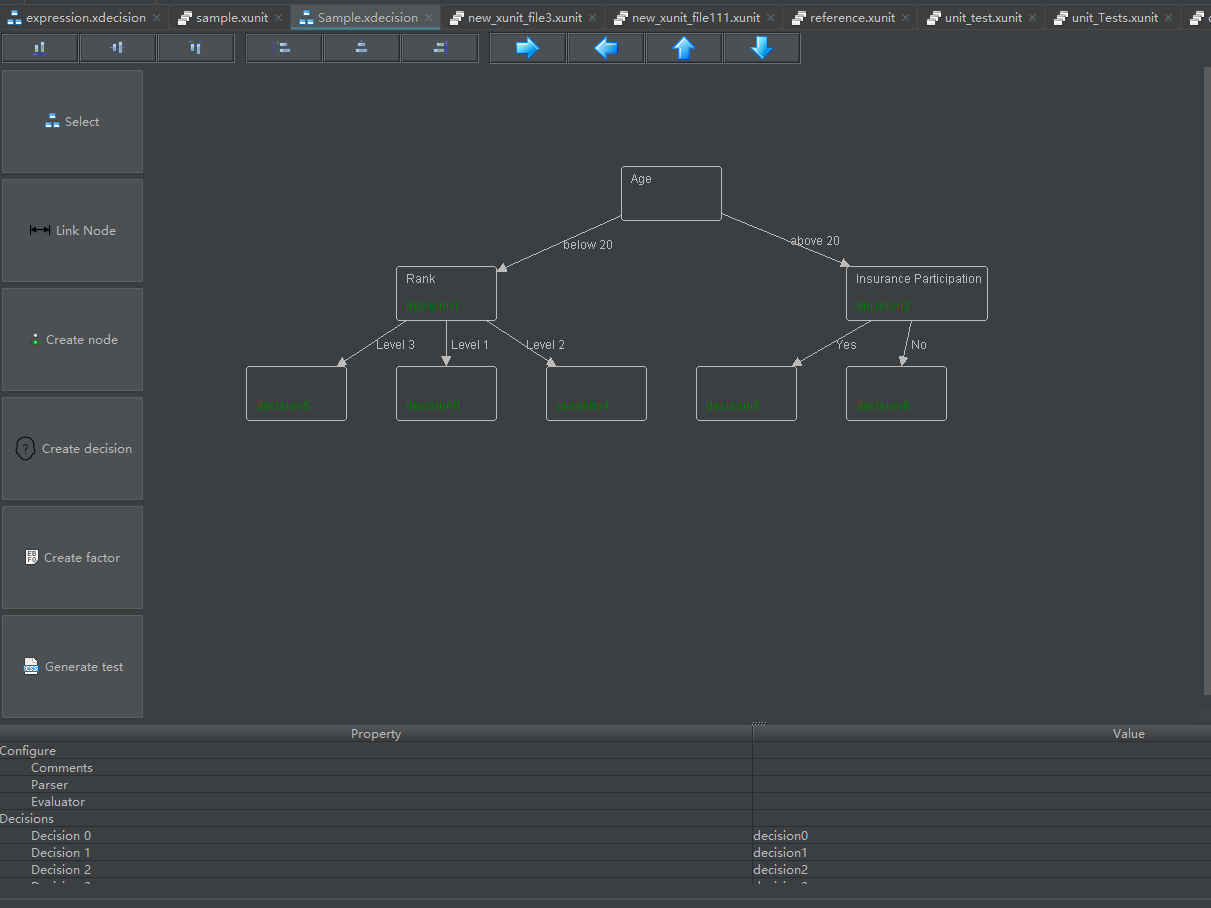1211x908 pixels.
Task: Close the new_xunit_file111.xunit tab
Action: 771,18
